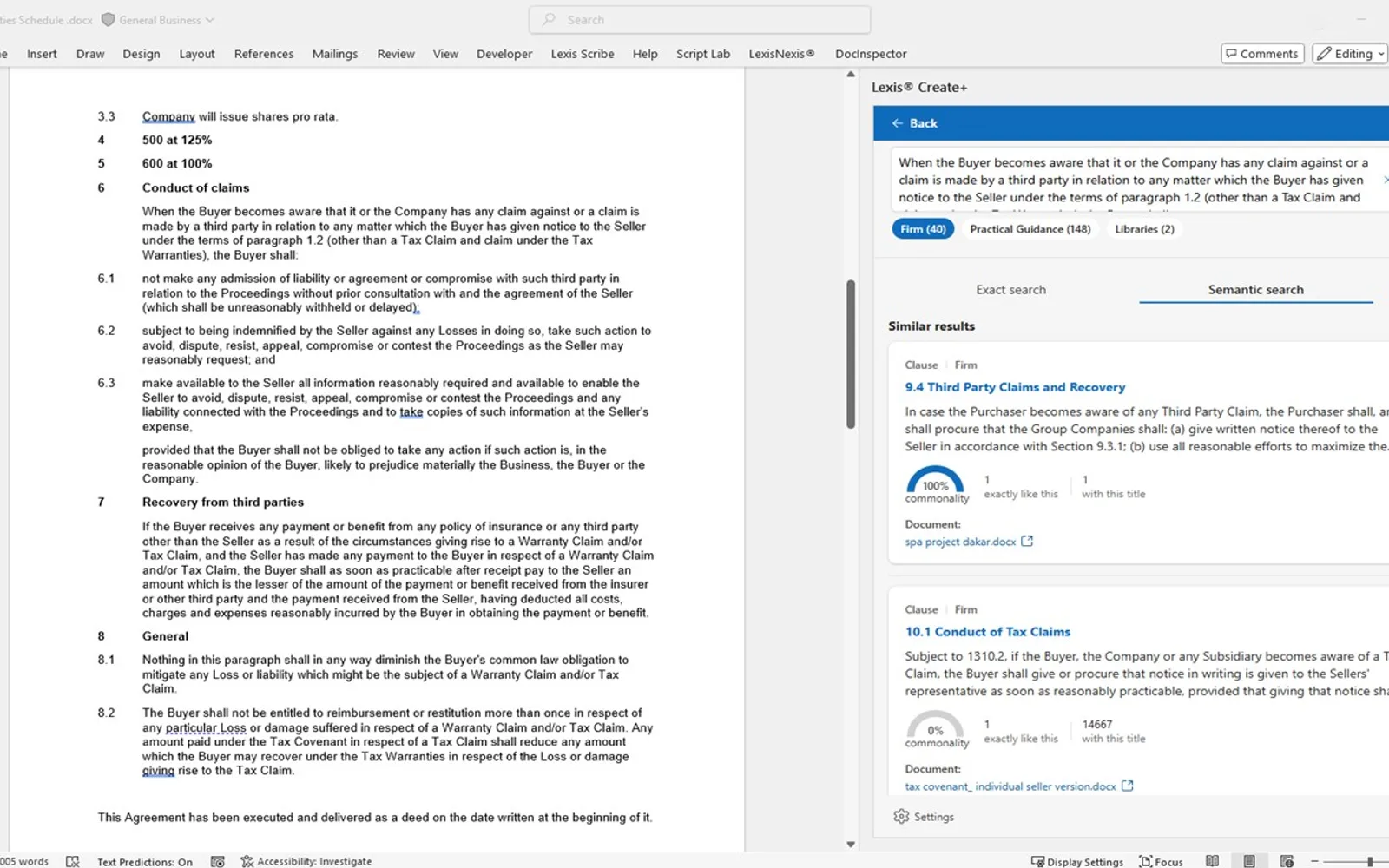Open external link icon for tax covenant document
The image size is (1389, 868).
click(x=1128, y=786)
